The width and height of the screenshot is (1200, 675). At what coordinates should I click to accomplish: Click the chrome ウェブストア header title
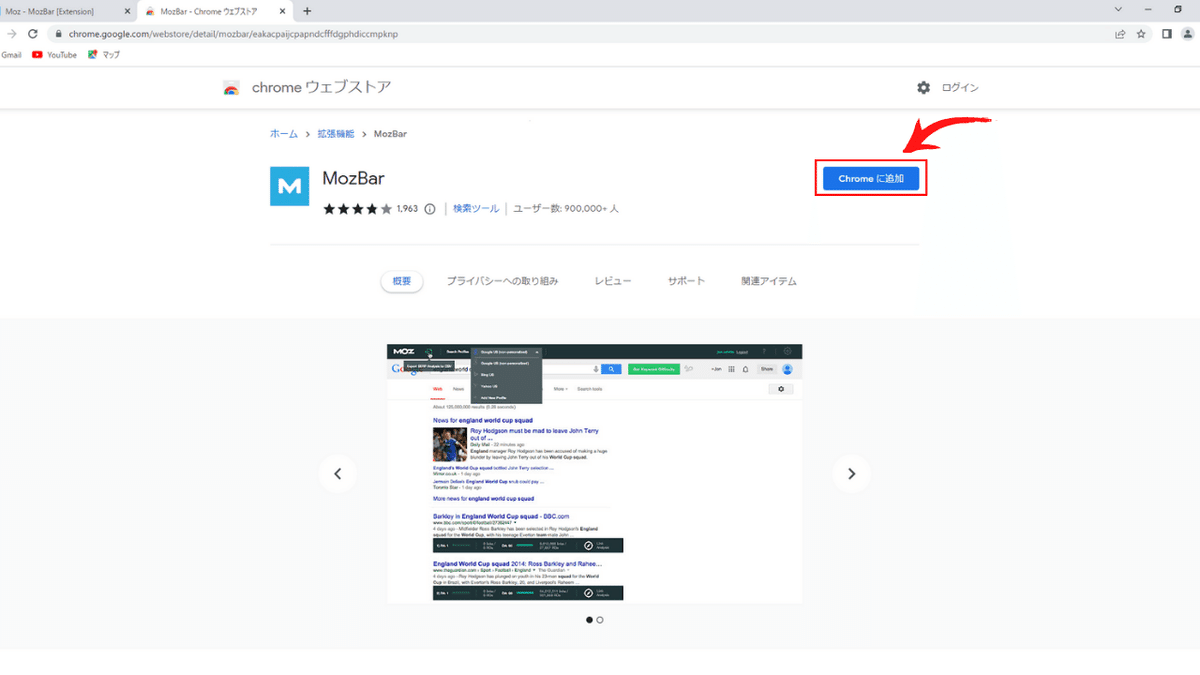[x=321, y=88]
